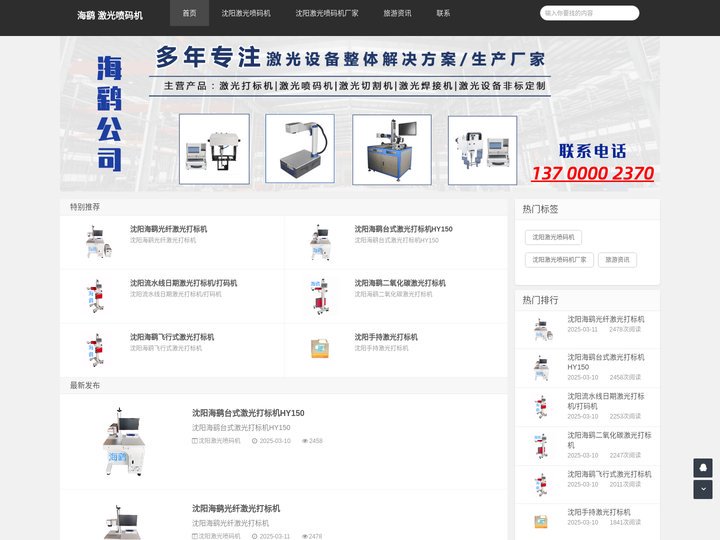
Task: Click the first machine image in banner
Action: (214, 149)
